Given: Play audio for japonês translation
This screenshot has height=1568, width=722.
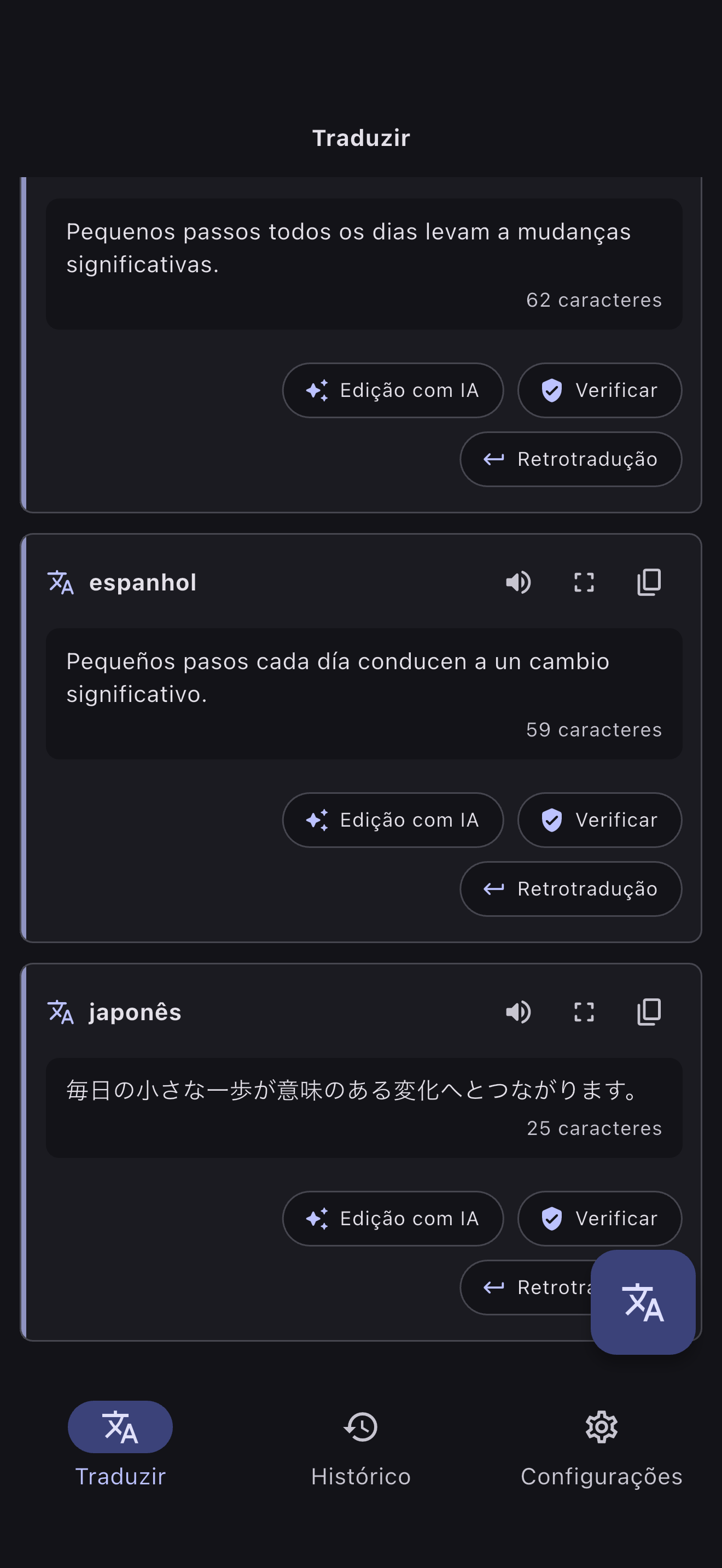Looking at the screenshot, I should [x=519, y=1013].
